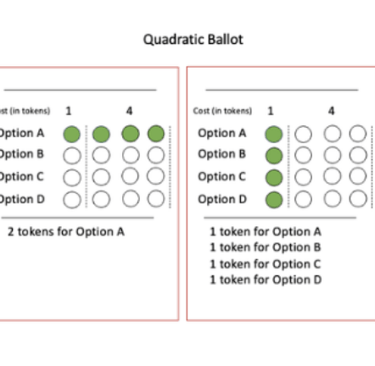
Task: Click the '1 token for Option B' text
Action: click(265, 247)
